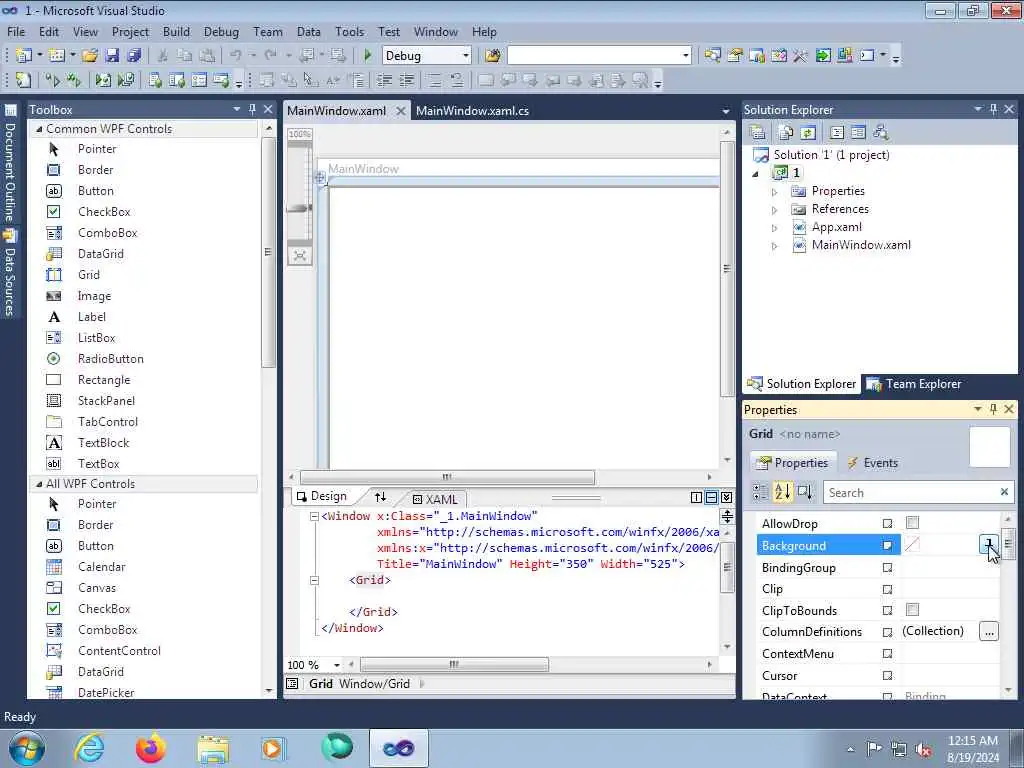This screenshot has height=768, width=1024.
Task: Start debugging with the green play icon
Action: tap(368, 56)
